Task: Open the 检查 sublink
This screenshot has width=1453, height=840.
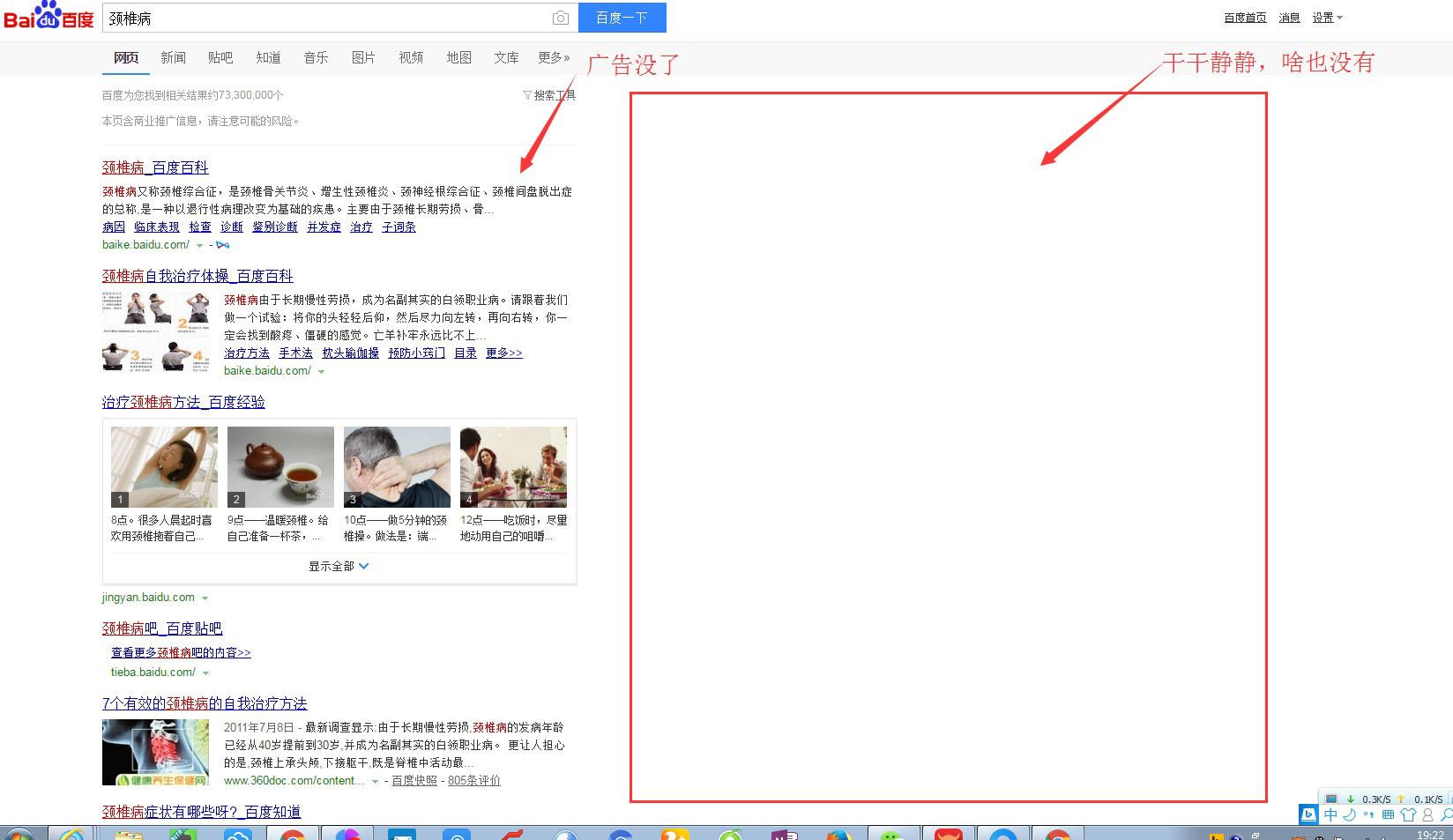Action: pos(200,227)
